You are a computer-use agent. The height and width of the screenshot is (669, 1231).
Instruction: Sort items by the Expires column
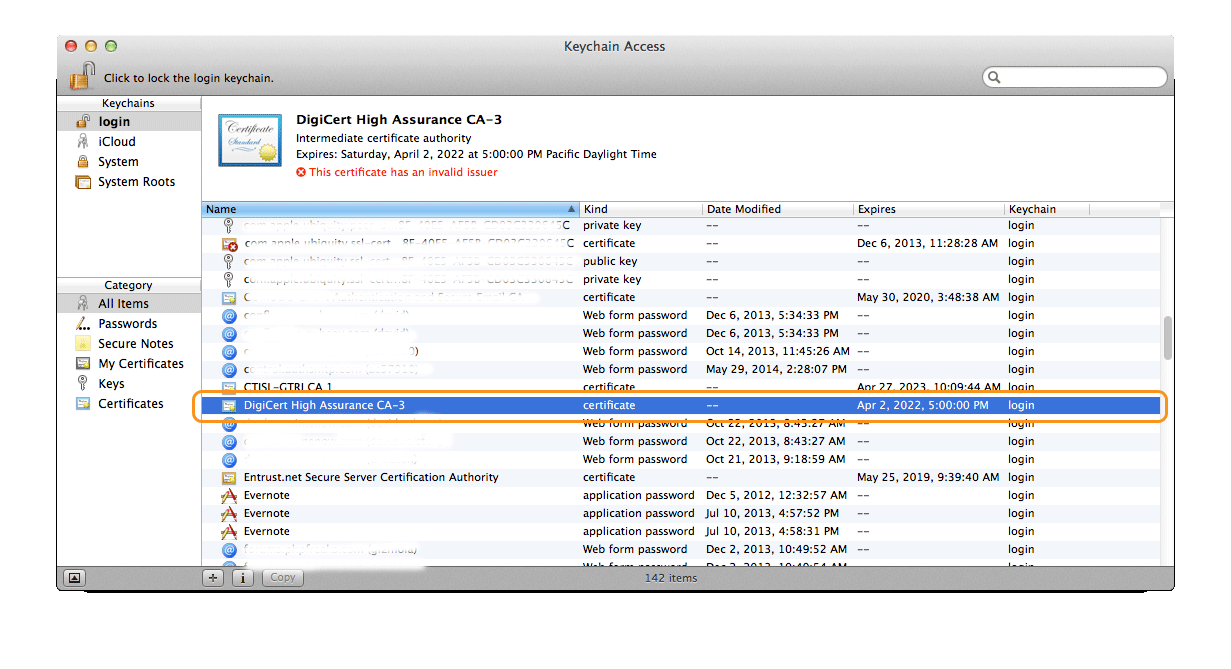tap(929, 209)
